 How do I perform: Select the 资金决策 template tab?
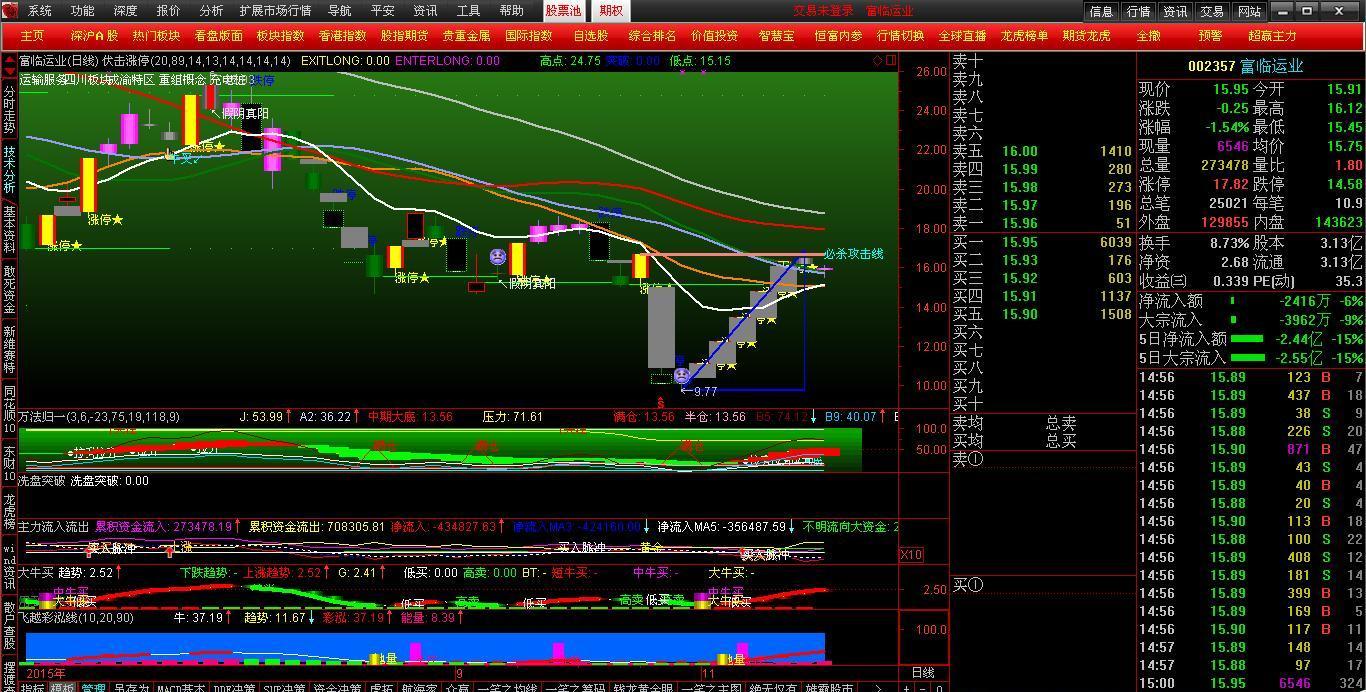(338, 686)
